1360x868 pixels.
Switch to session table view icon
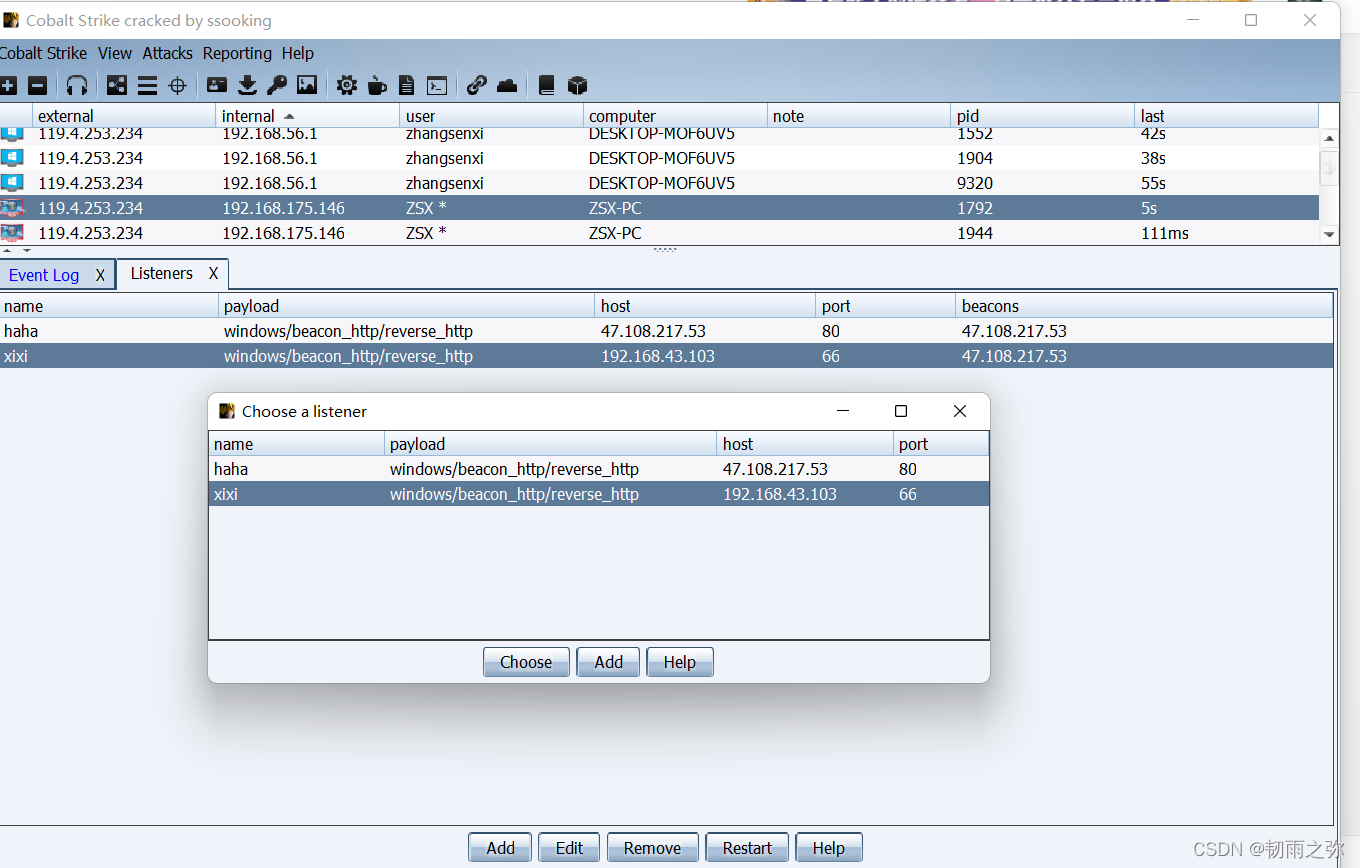(x=147, y=86)
